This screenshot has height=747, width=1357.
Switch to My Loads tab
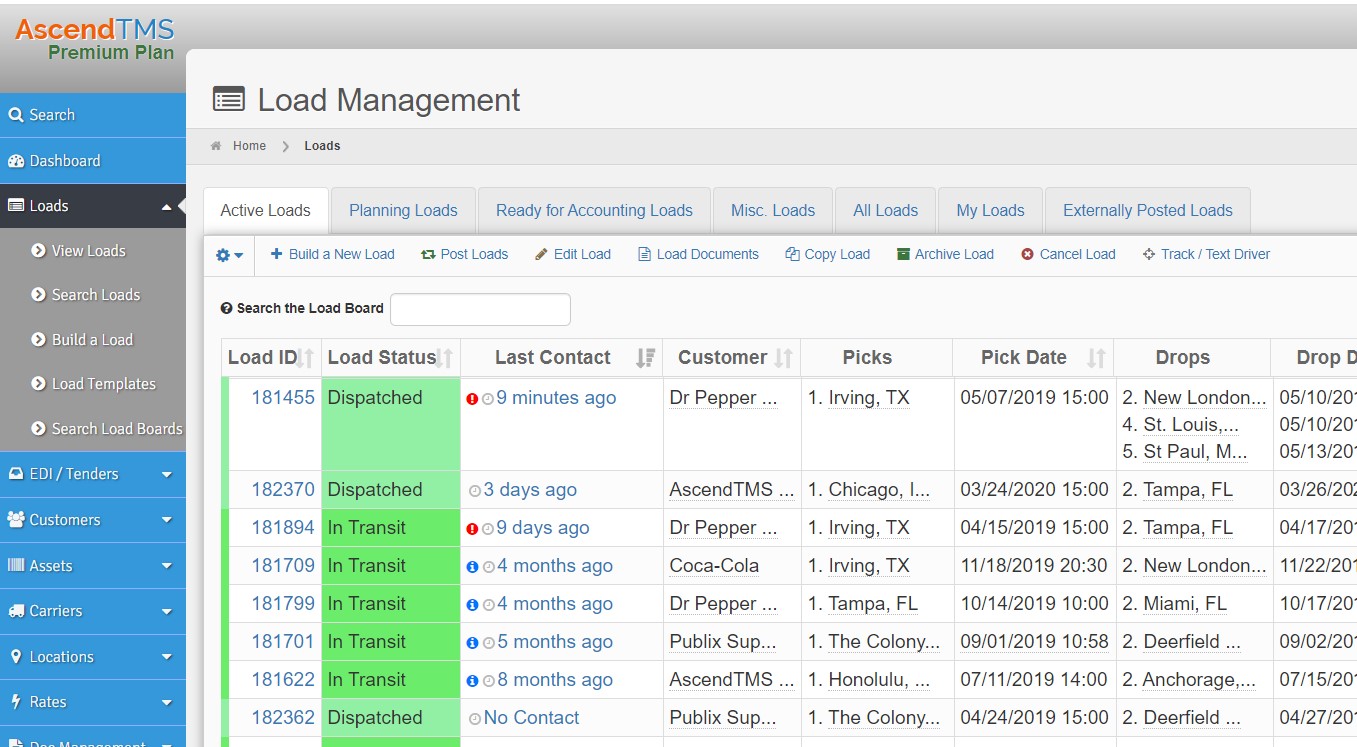[x=990, y=210]
